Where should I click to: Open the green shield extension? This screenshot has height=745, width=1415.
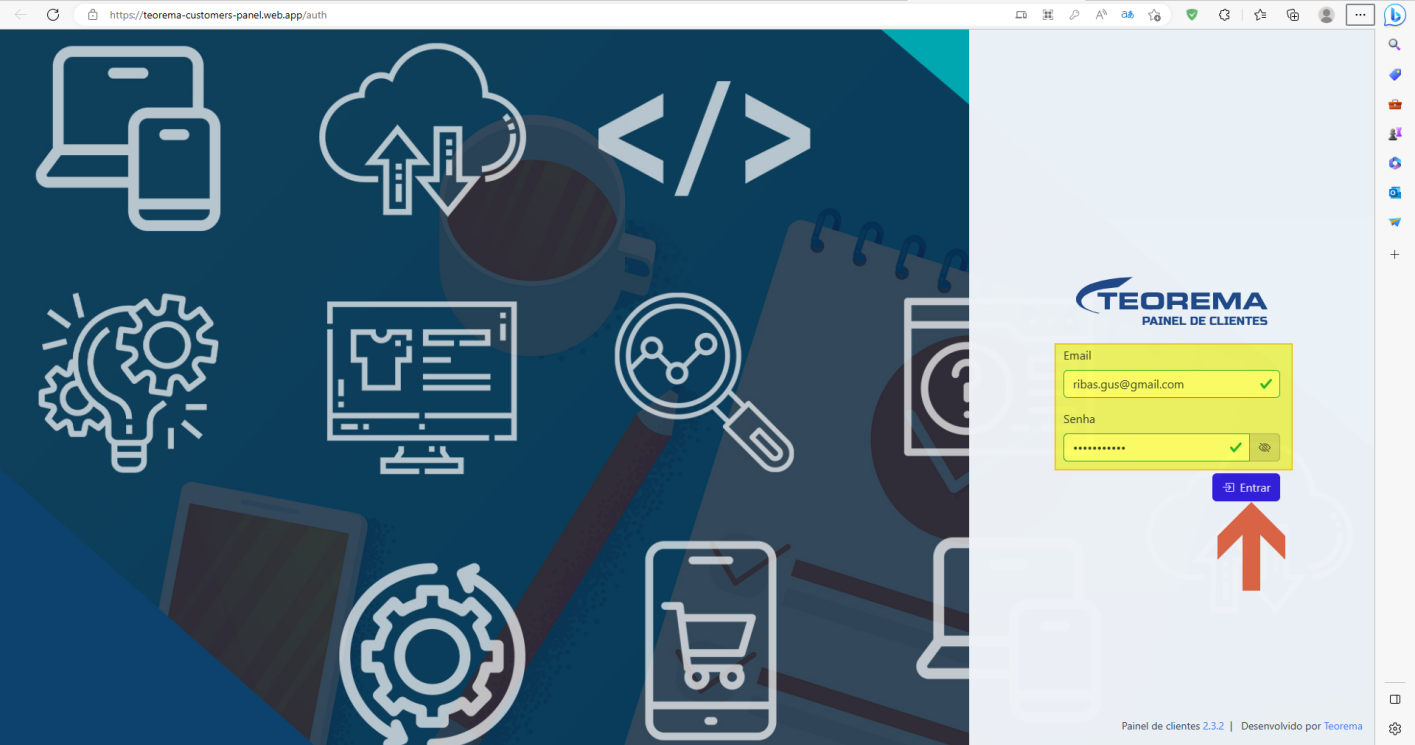[1191, 15]
